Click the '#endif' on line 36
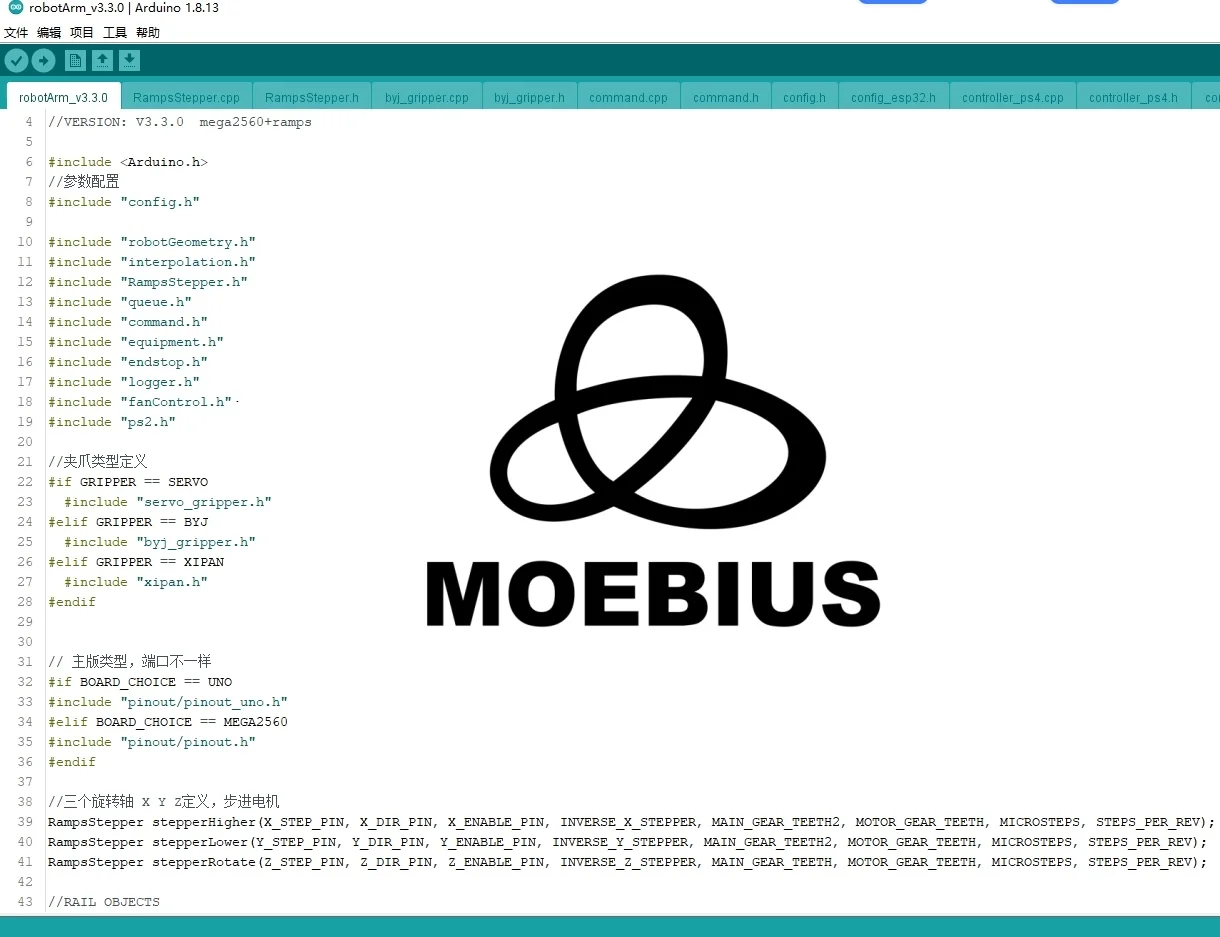This screenshot has width=1220, height=937. point(72,762)
